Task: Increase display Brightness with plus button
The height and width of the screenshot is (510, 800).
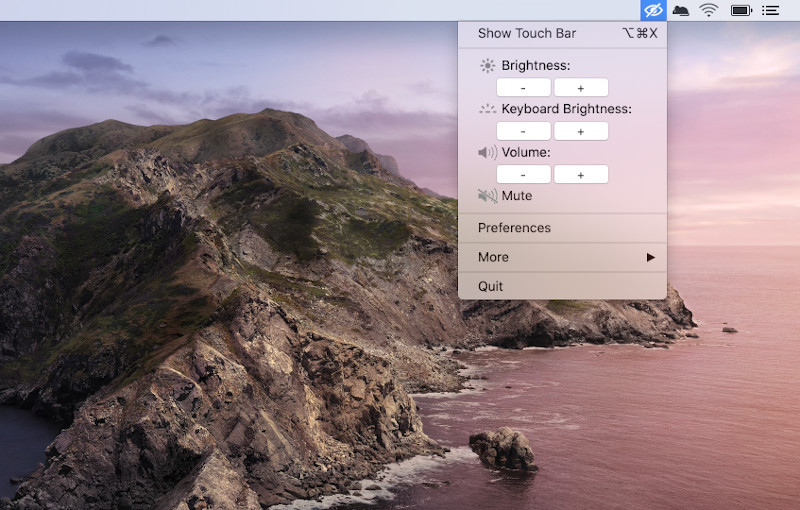Action: tap(581, 88)
